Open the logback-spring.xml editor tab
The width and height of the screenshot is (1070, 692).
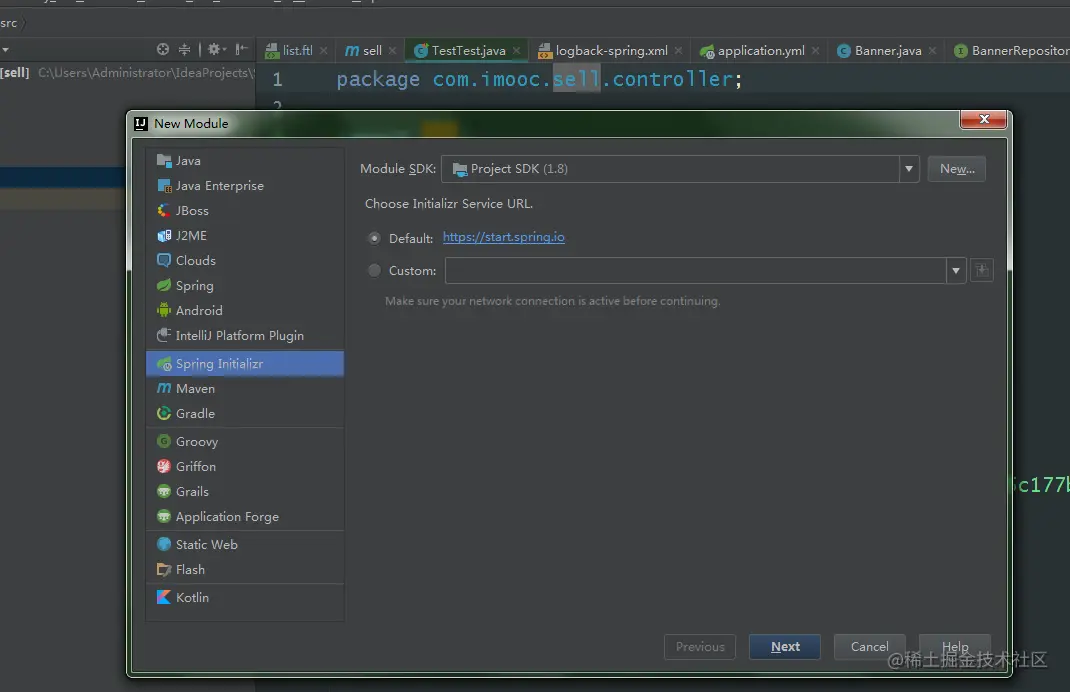click(611, 51)
